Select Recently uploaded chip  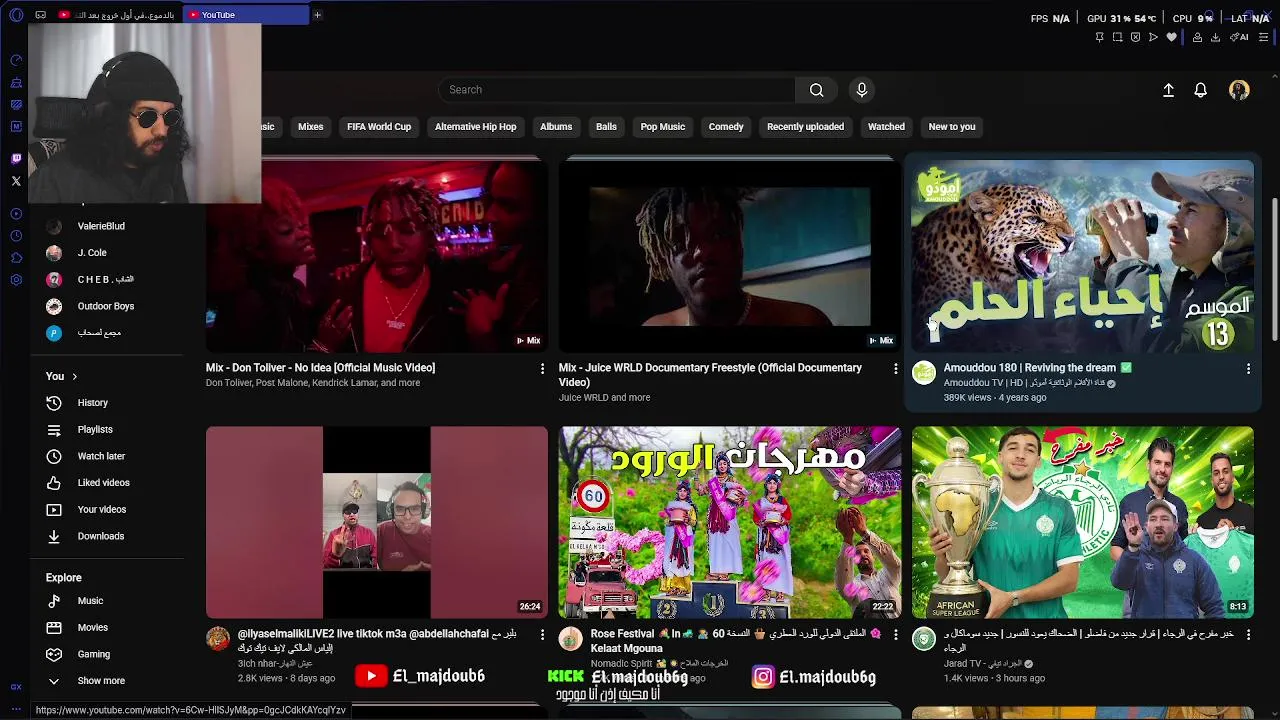coord(805,127)
